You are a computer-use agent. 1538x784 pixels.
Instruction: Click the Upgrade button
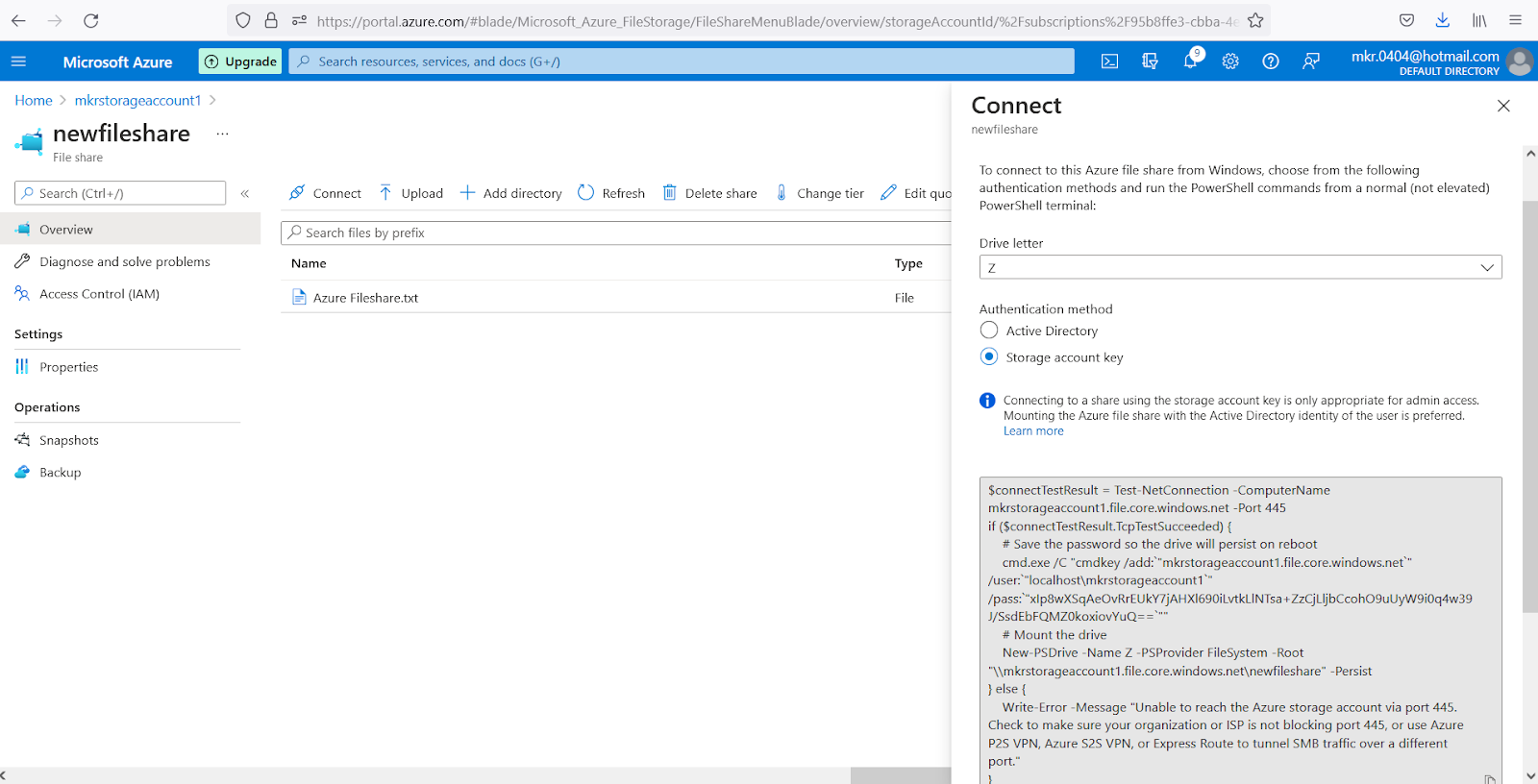[240, 61]
